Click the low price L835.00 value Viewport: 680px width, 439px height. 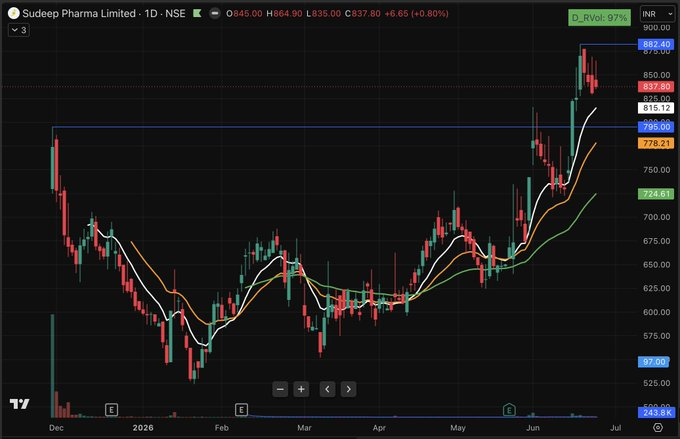point(324,13)
